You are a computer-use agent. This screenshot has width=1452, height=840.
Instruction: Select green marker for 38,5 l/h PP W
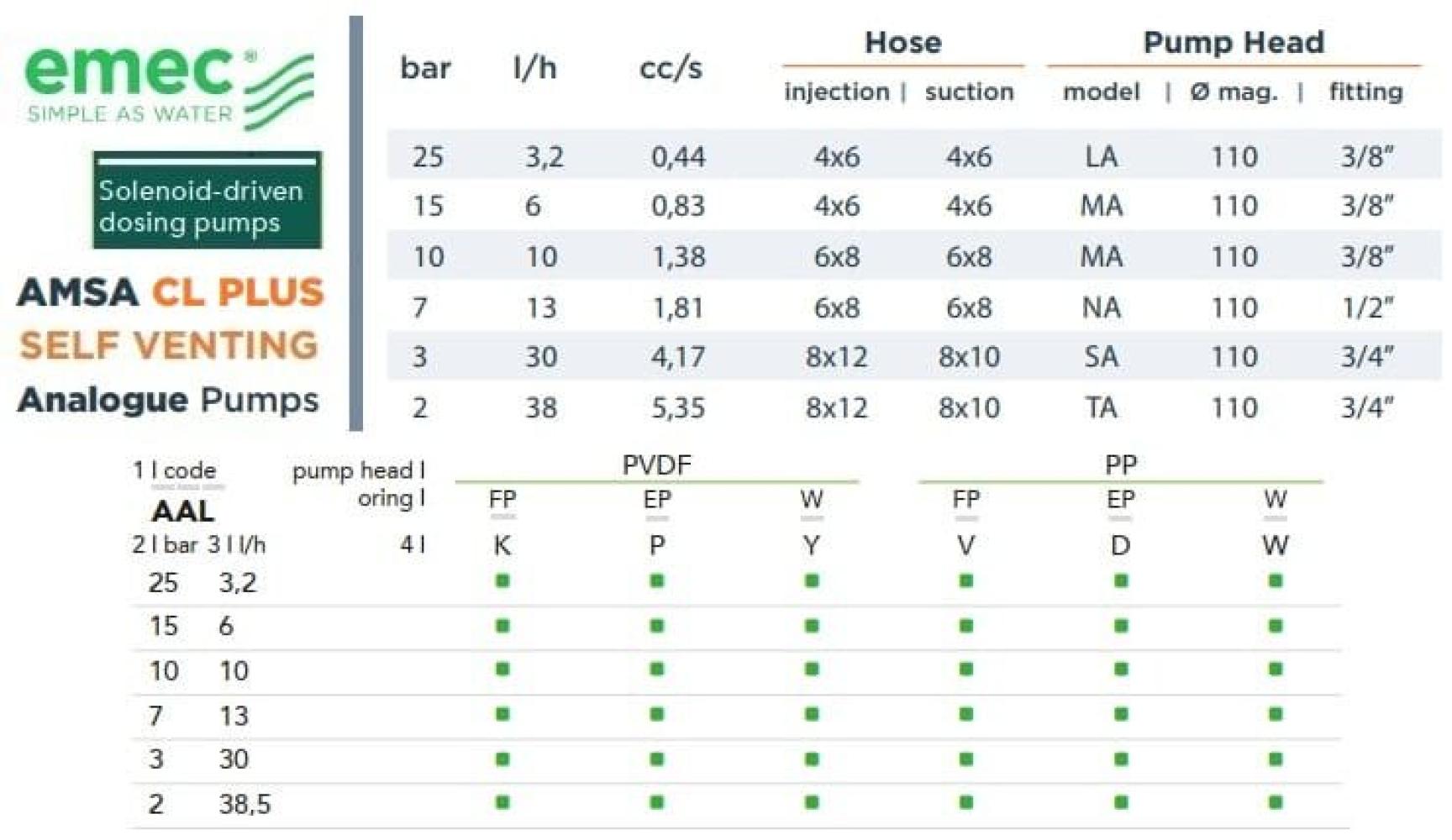click(1276, 803)
